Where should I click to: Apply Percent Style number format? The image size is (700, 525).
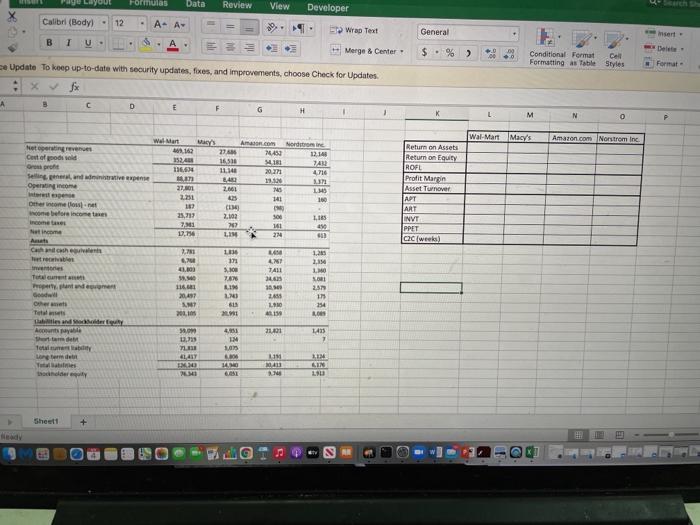point(450,53)
